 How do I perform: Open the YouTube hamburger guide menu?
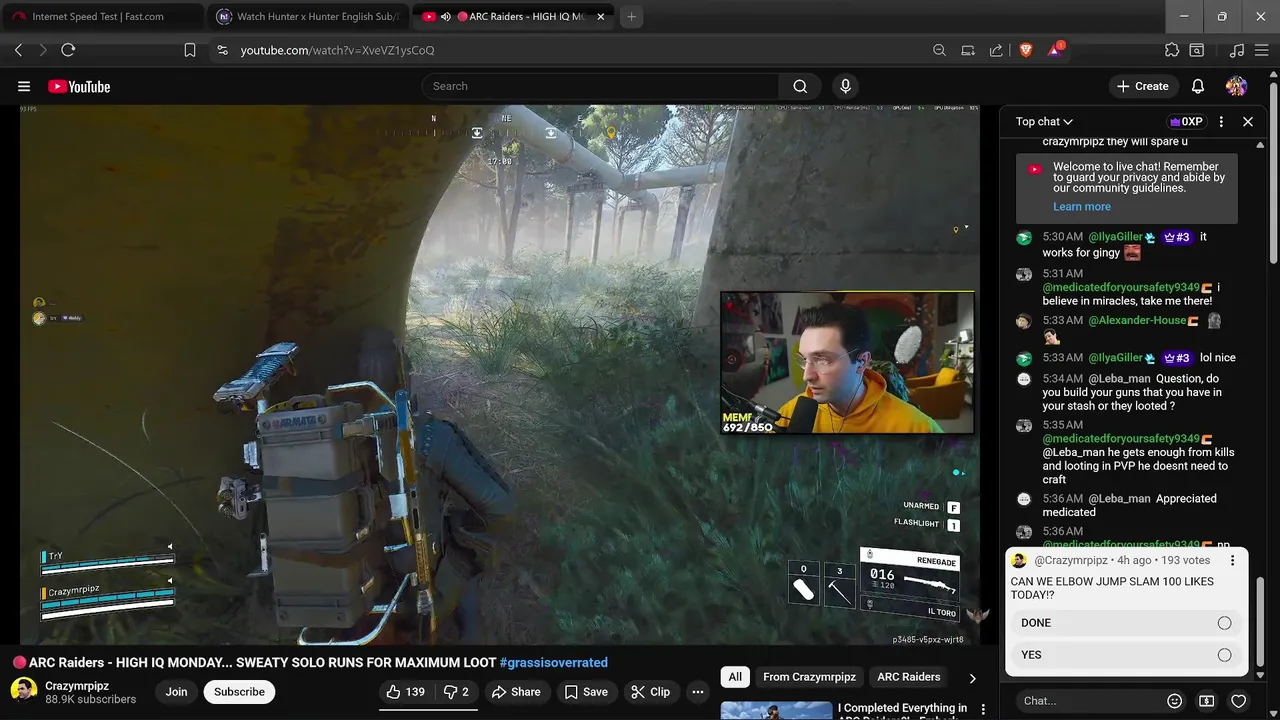click(24, 87)
